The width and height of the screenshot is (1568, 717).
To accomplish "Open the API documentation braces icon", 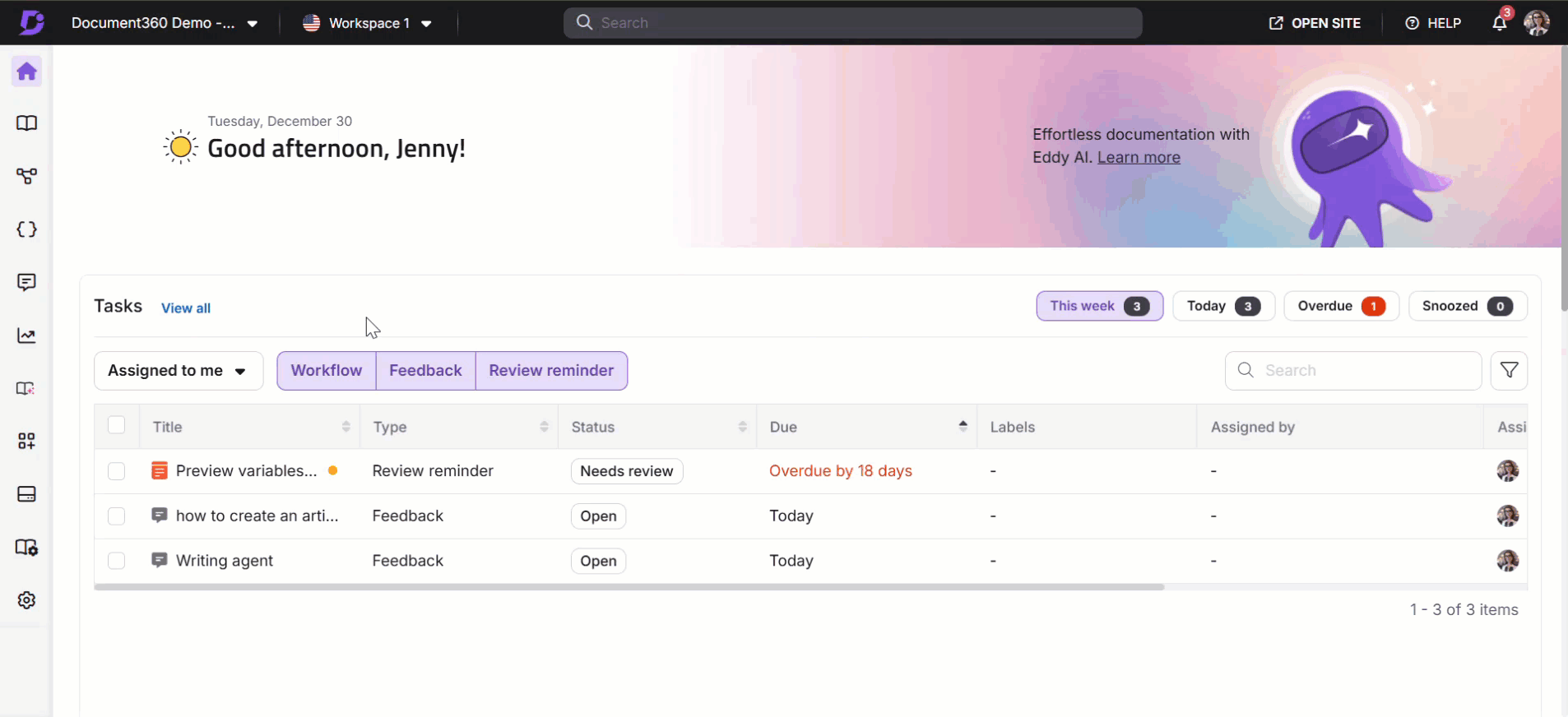I will (26, 229).
